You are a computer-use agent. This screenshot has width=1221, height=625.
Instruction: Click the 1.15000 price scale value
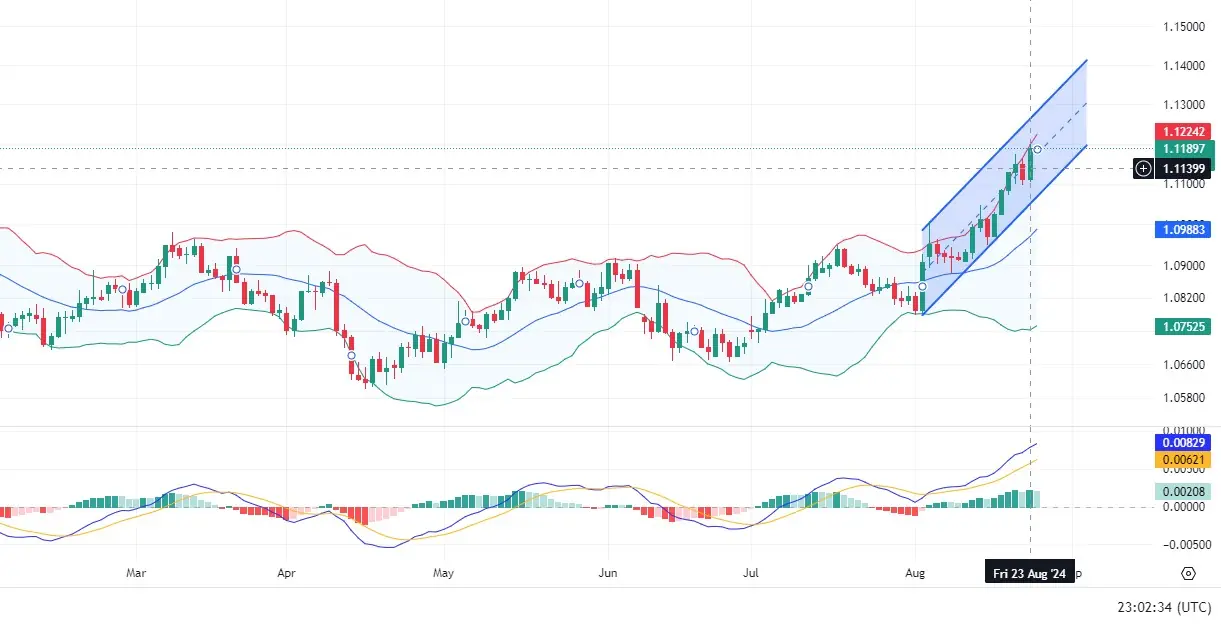click(1183, 26)
